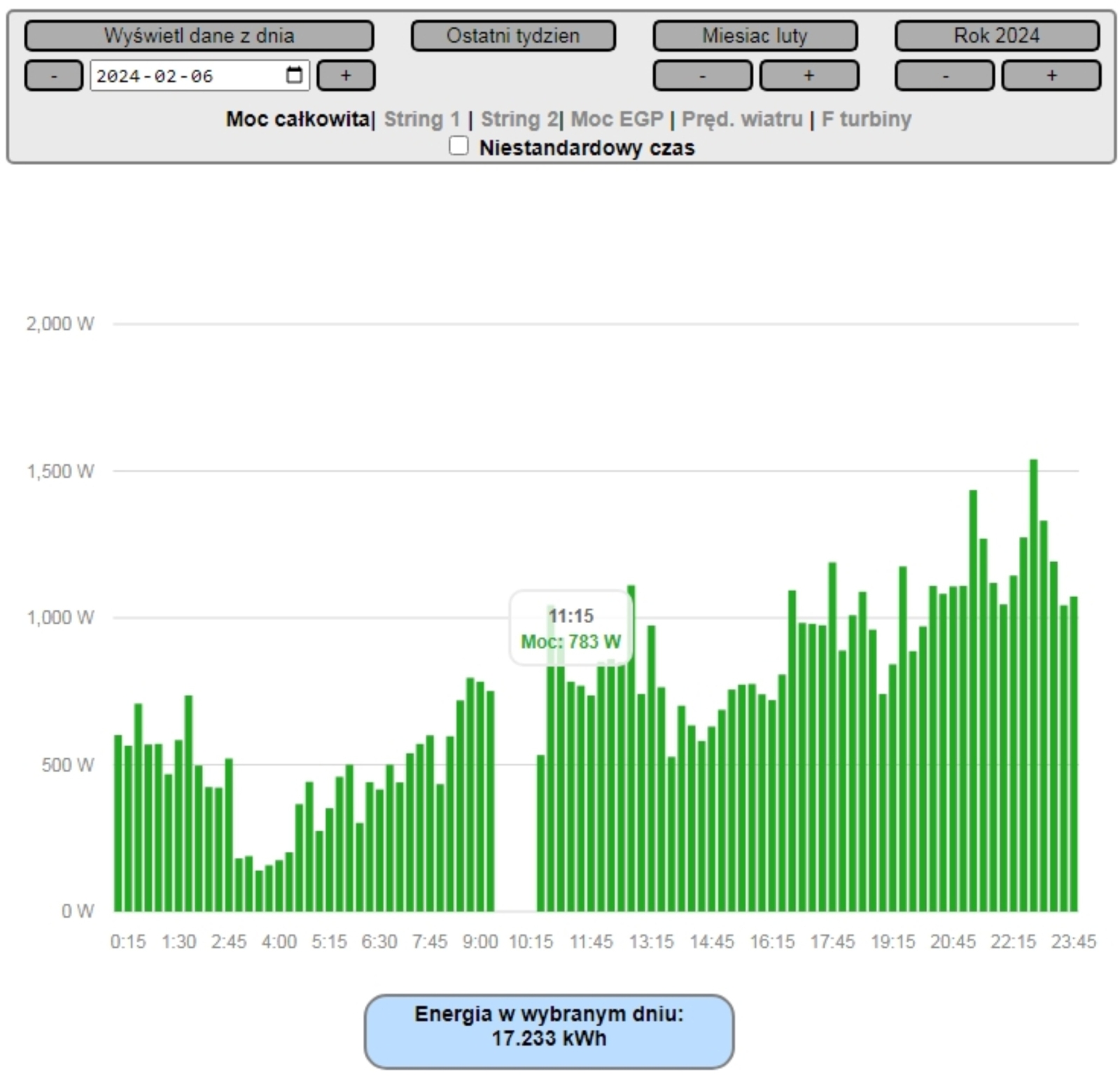Select the F turbiny view
The image size is (1120, 1076).
tap(866, 119)
